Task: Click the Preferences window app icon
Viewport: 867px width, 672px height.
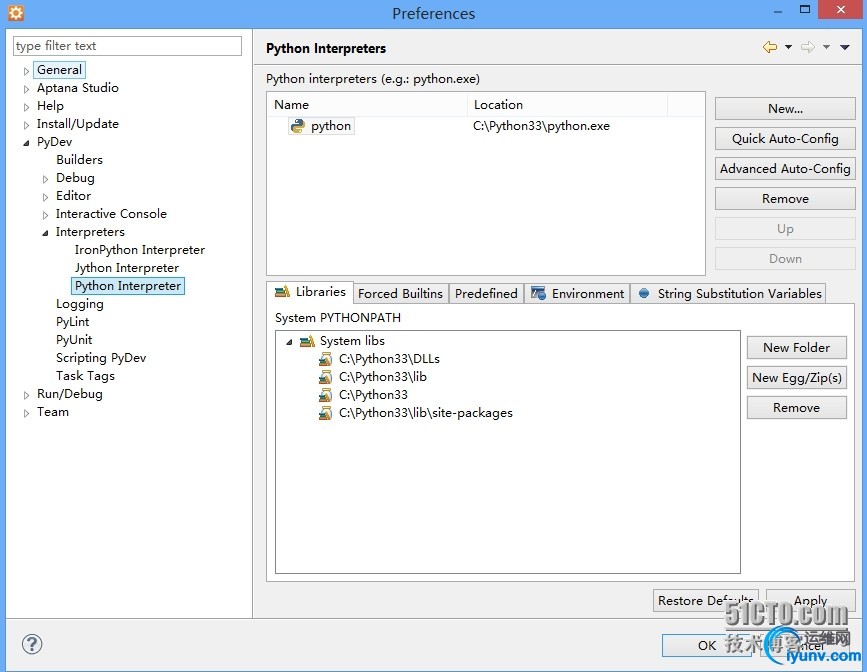Action: pos(16,12)
